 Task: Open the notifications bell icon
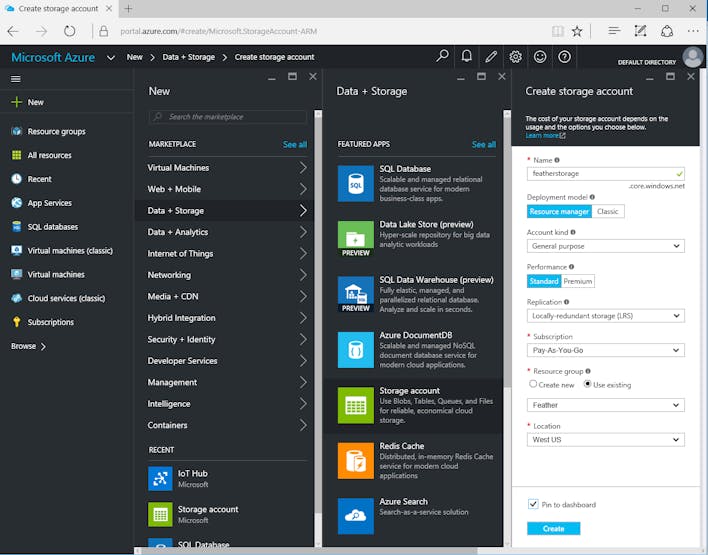(466, 56)
